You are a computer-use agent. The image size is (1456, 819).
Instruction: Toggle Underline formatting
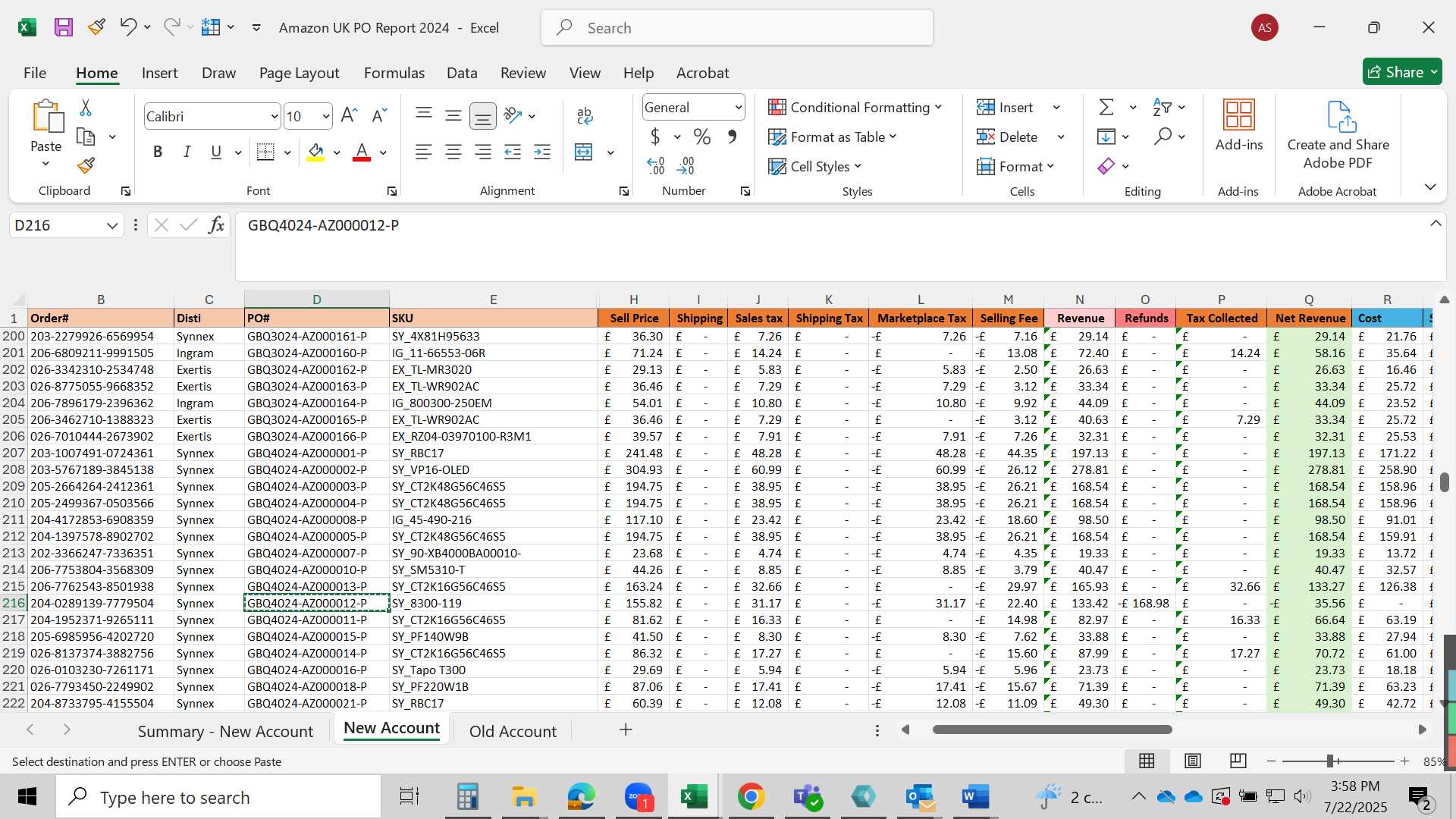[216, 152]
